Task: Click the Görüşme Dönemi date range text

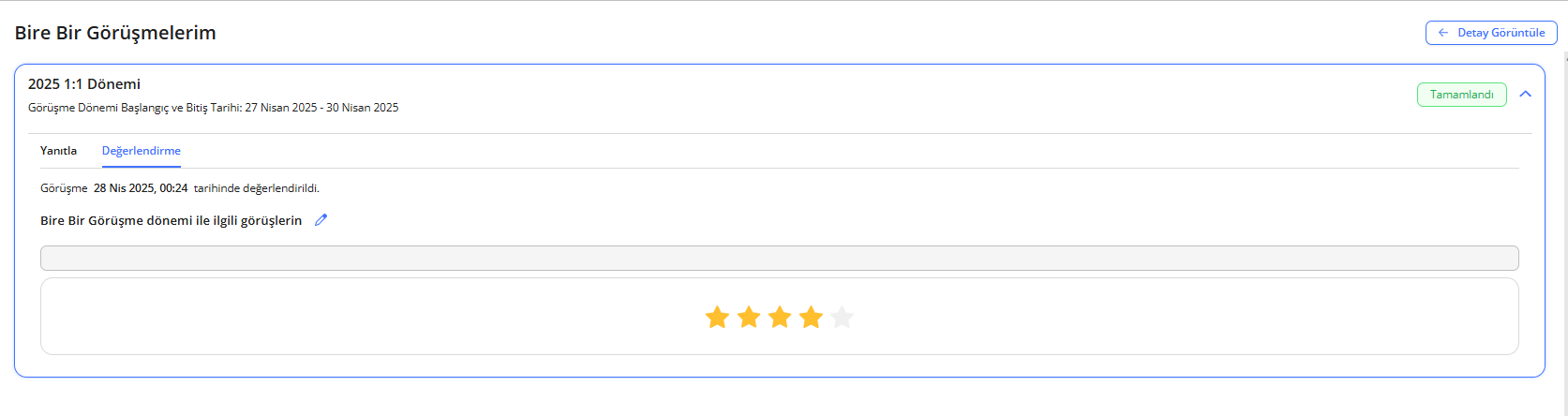Action: coord(213,108)
